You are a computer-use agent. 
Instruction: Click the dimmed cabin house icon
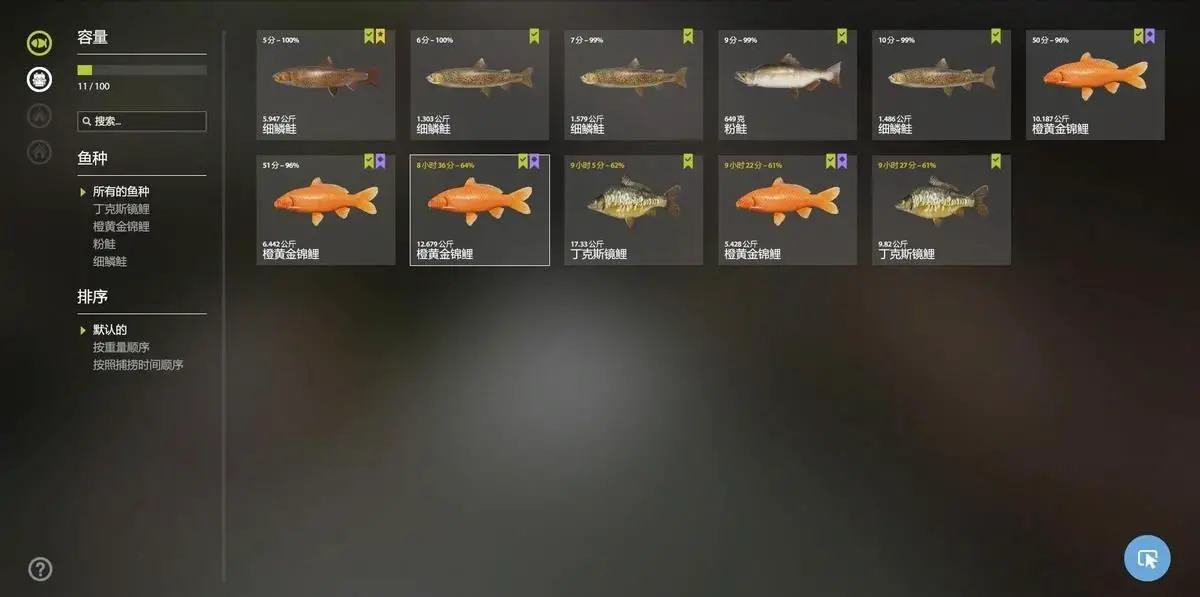tap(39, 115)
